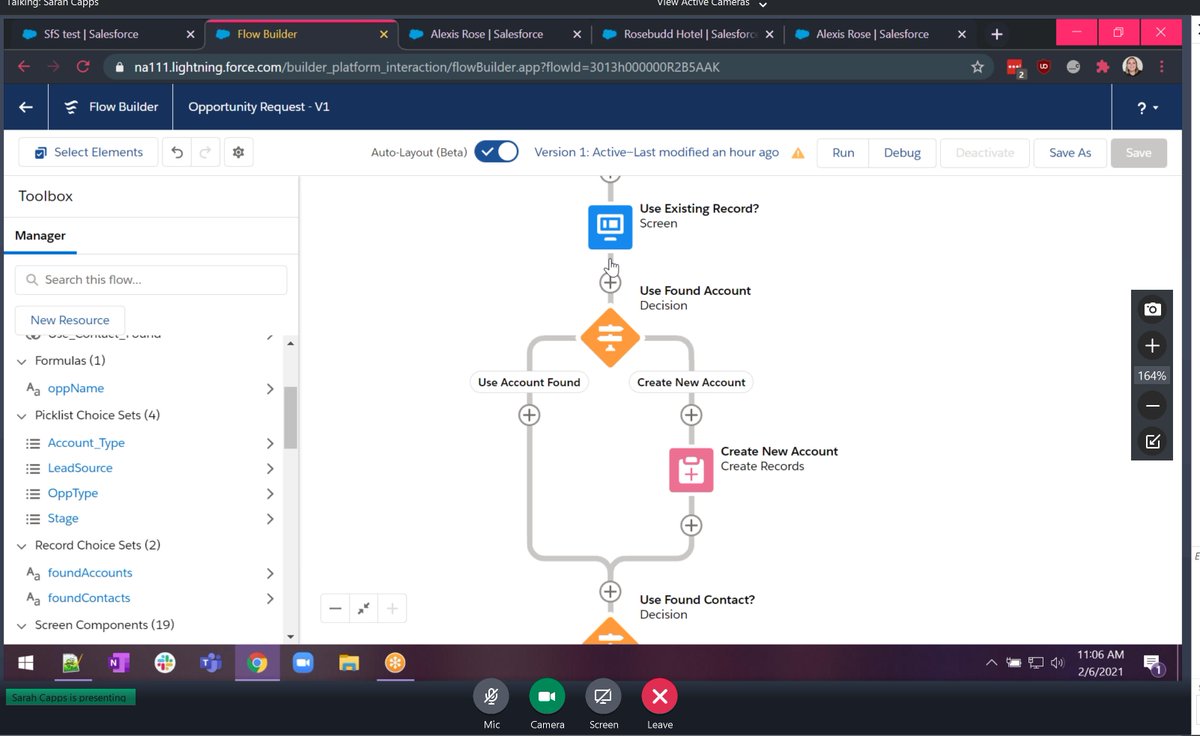Collapse Record Choice Sets (2) section

click(23, 545)
